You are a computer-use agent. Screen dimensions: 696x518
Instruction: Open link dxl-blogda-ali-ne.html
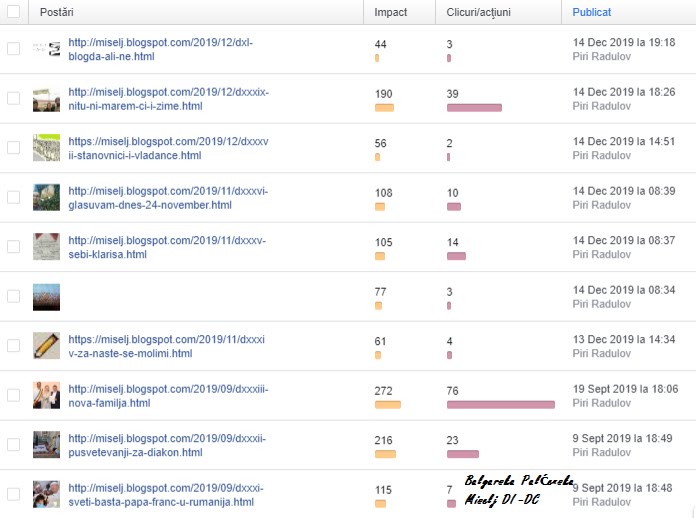[160, 49]
